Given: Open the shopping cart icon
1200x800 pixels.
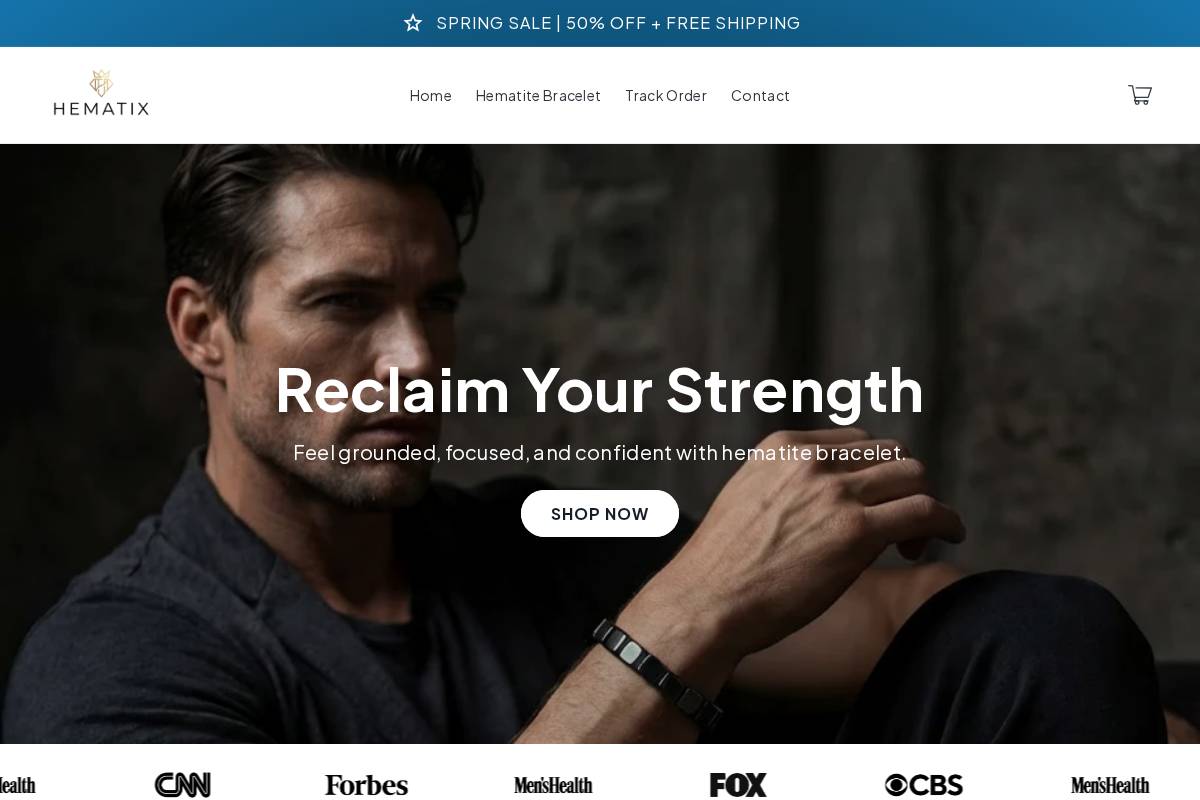Looking at the screenshot, I should coord(1140,95).
